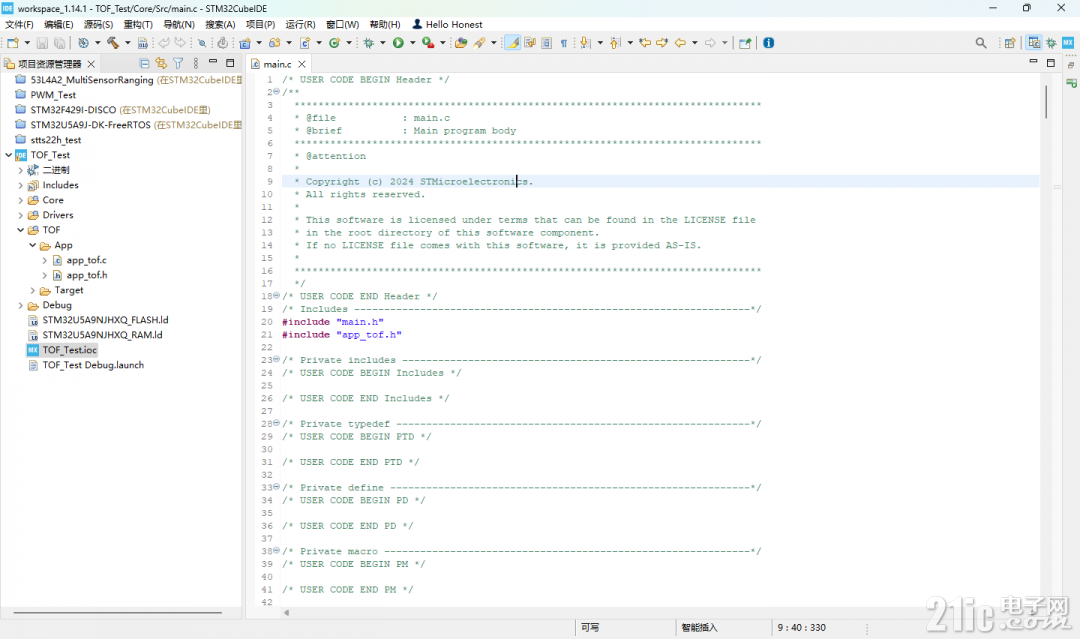Go to next annotation icon
The image size is (1080, 639).
click(x=585, y=43)
